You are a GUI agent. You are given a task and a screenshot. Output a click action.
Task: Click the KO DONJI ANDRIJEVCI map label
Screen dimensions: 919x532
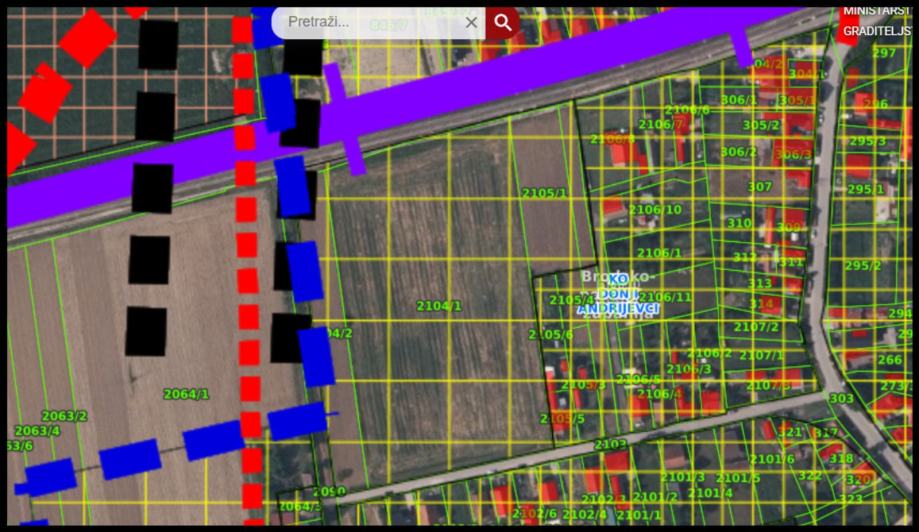point(618,294)
